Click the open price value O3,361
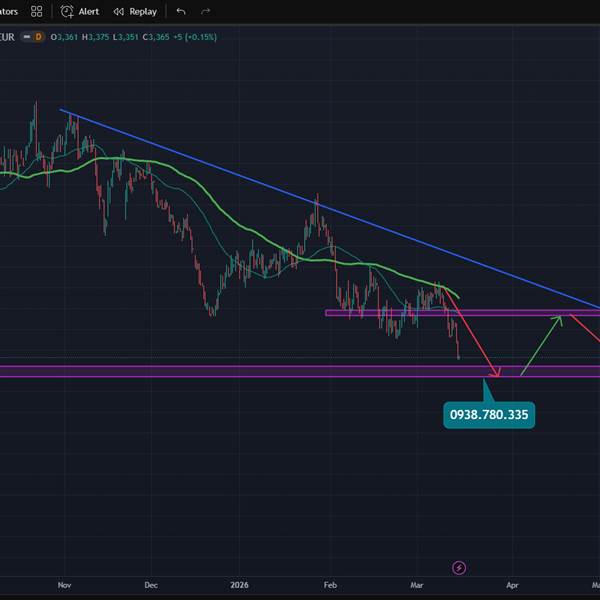The image size is (600, 600). click(64, 37)
